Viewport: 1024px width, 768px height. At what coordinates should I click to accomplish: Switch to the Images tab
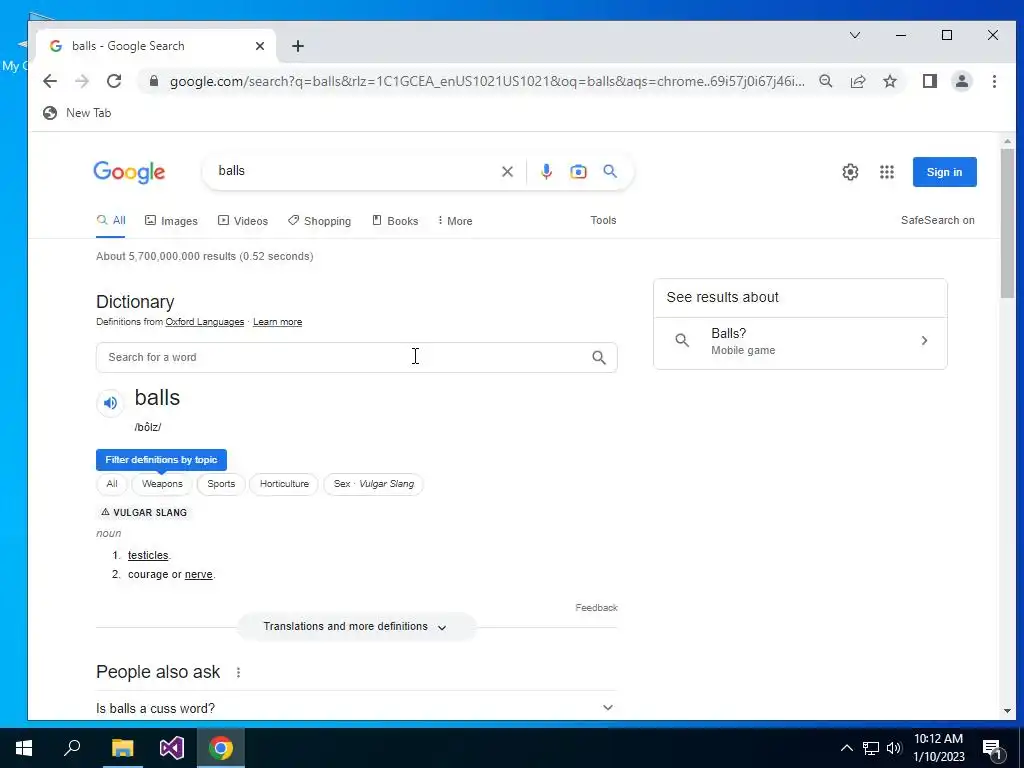coord(171,221)
